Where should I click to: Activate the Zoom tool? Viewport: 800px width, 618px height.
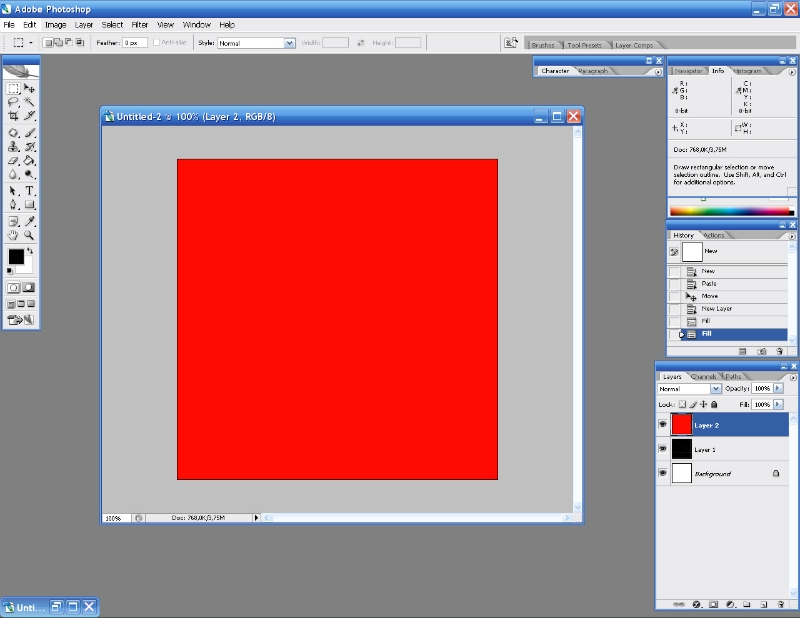(x=30, y=235)
